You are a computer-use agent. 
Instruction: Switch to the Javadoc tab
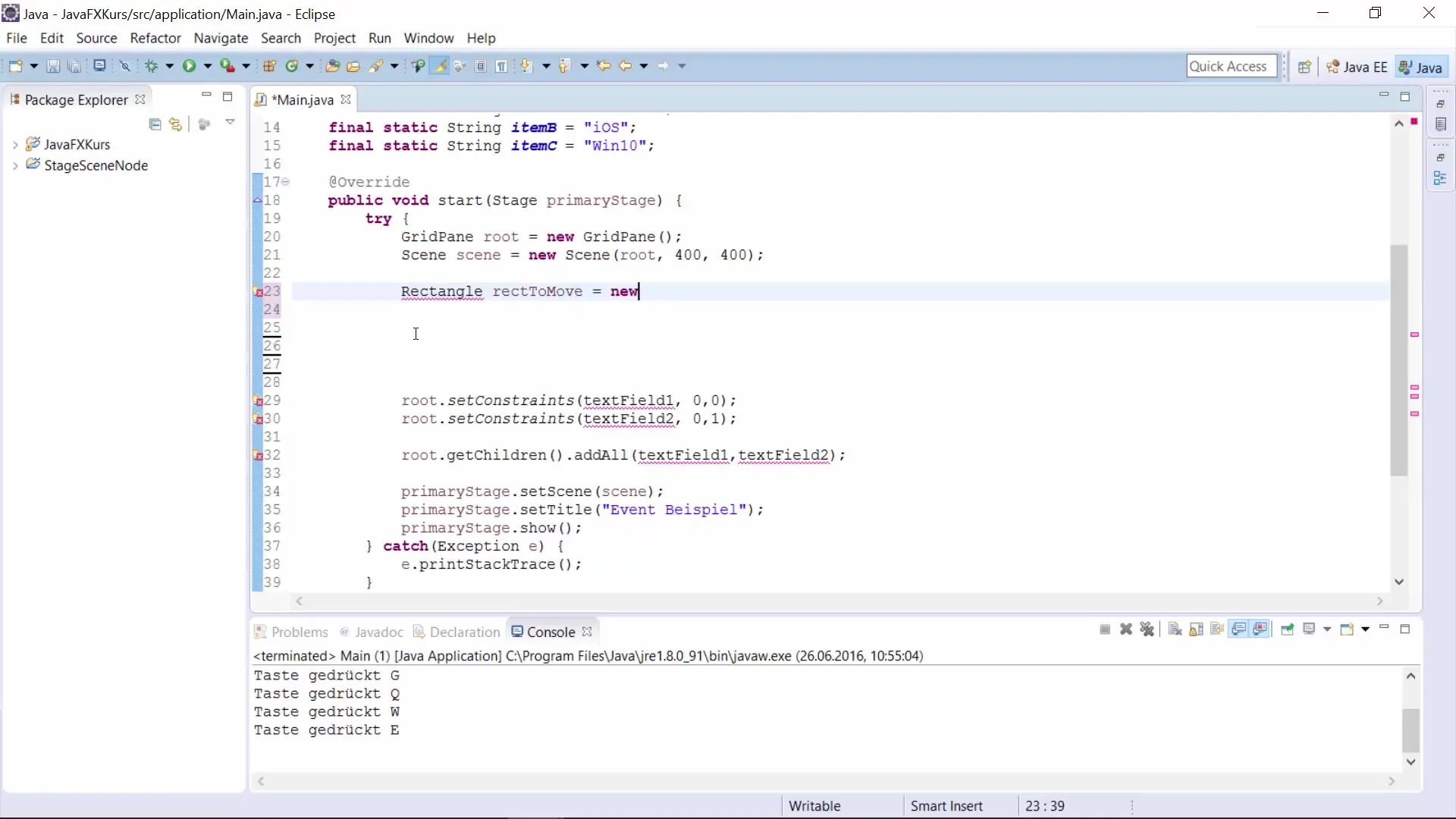pyautogui.click(x=372, y=632)
